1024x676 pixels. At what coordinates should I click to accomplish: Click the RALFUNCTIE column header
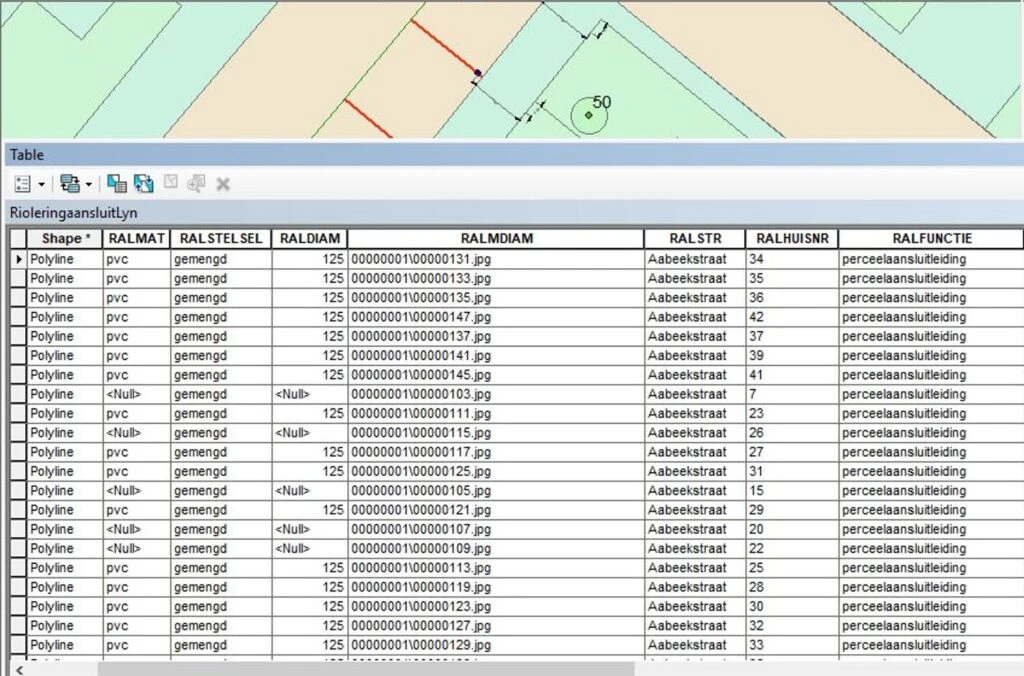pos(931,239)
